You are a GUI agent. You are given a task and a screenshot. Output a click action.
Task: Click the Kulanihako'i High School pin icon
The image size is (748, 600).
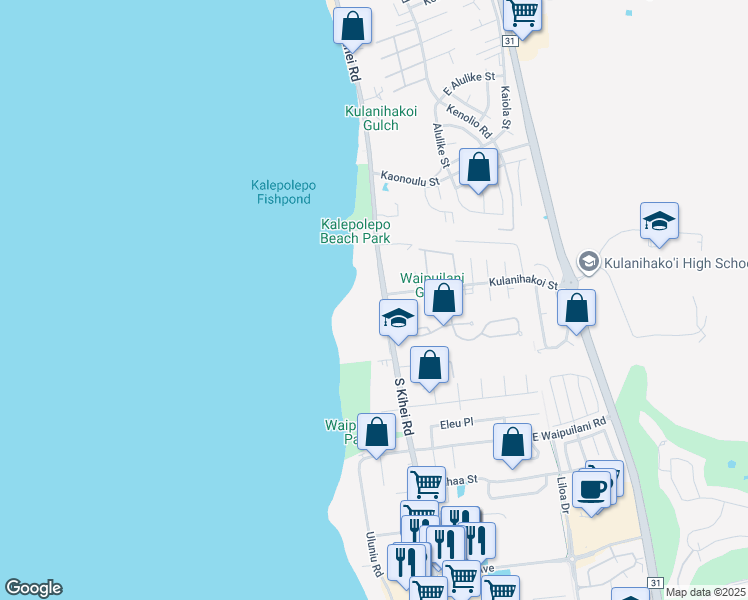point(589,263)
